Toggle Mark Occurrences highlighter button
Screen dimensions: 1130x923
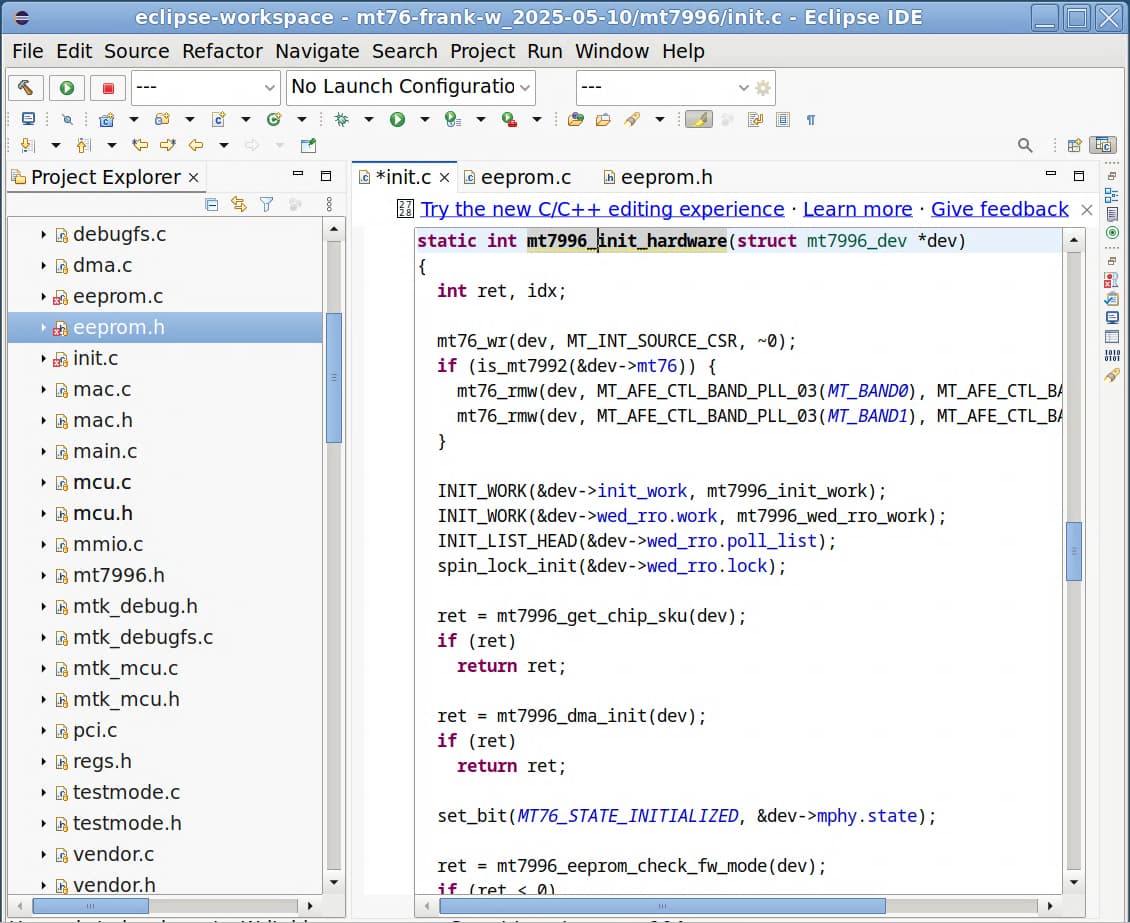click(x=698, y=120)
